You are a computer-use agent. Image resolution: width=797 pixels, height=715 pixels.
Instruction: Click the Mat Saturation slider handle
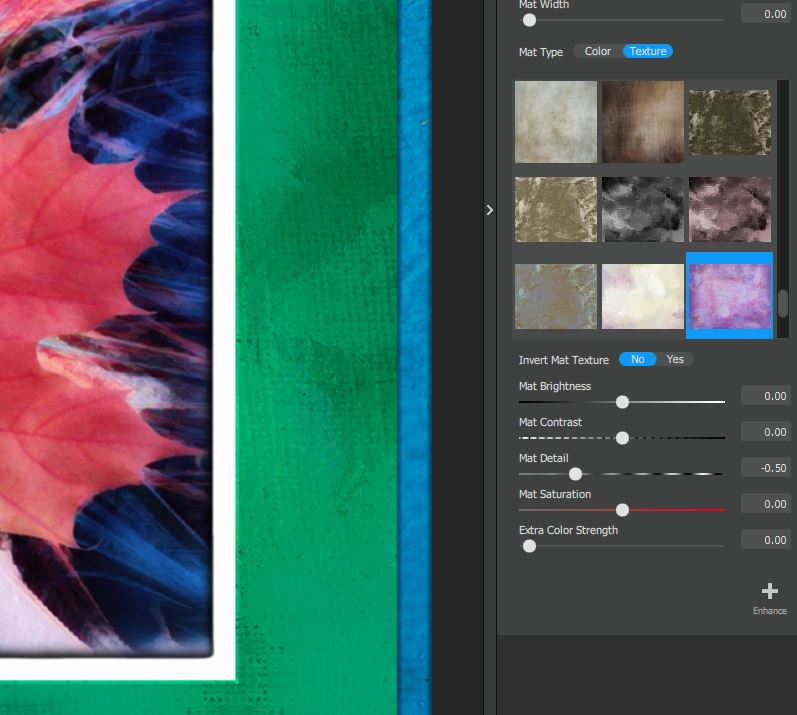[622, 510]
